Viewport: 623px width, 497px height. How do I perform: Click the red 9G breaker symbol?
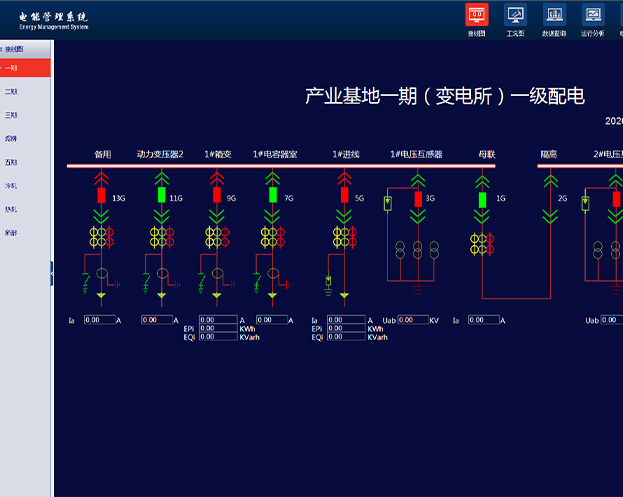[x=216, y=198]
